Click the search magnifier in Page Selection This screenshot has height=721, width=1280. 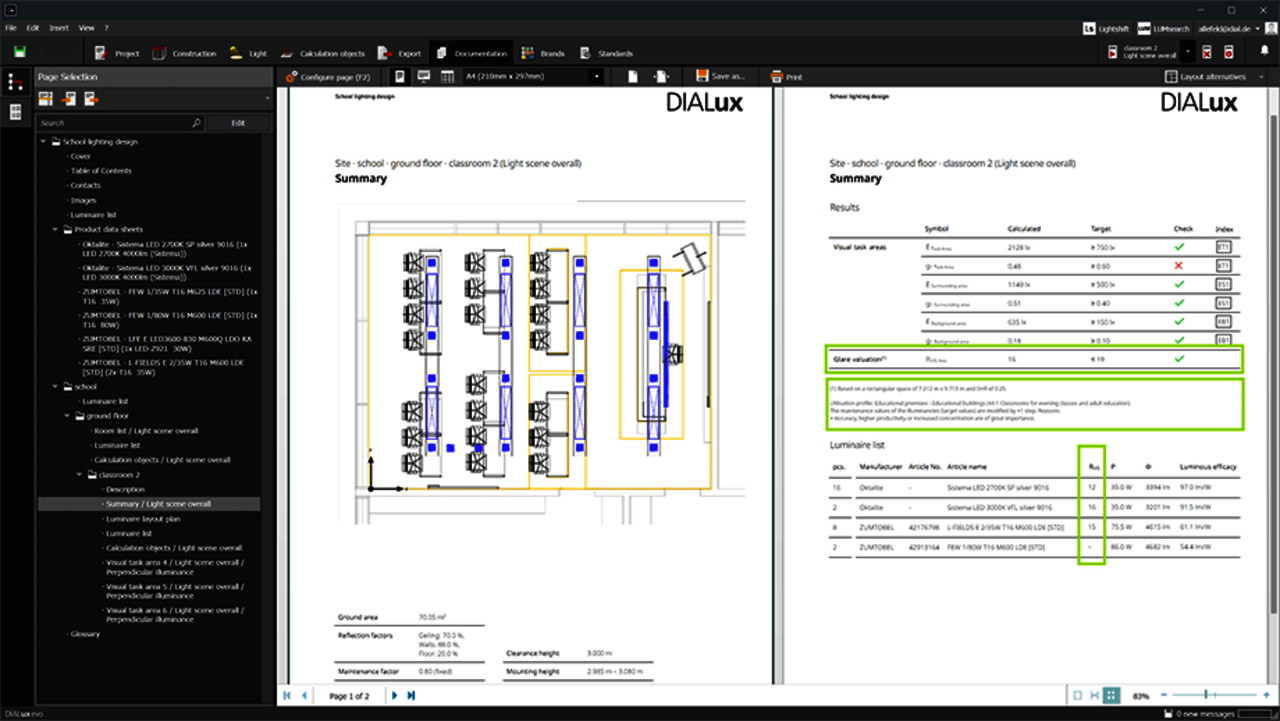(196, 123)
